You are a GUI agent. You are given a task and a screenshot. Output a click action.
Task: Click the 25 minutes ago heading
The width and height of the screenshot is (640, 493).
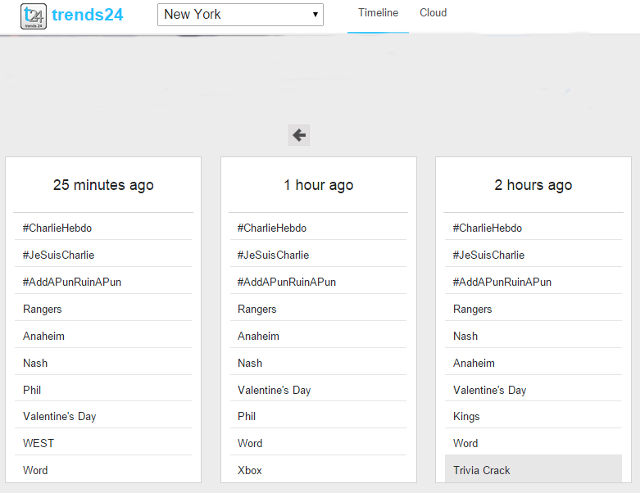[103, 185]
